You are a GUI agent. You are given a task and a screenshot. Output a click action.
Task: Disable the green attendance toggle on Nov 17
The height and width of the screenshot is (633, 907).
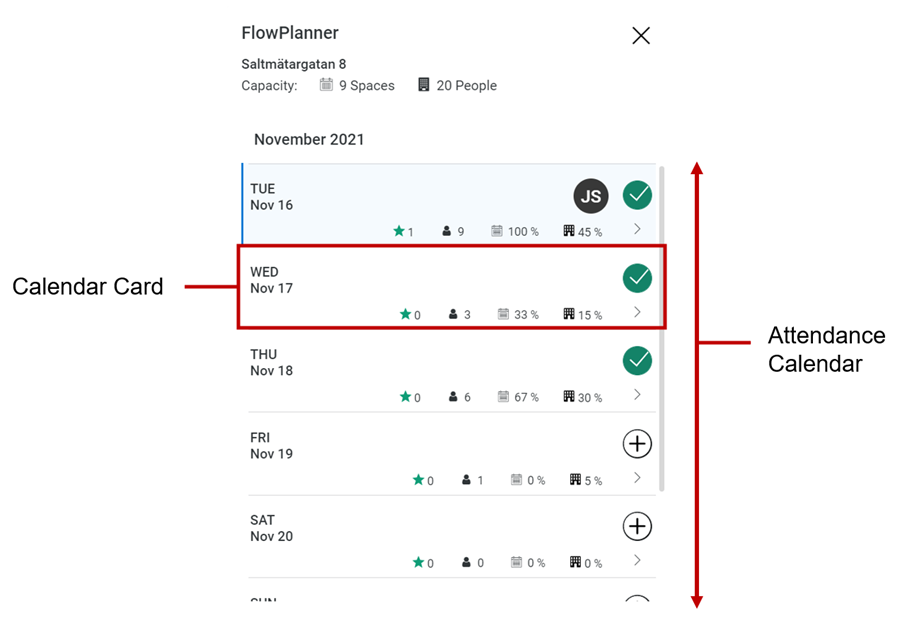tap(638, 278)
